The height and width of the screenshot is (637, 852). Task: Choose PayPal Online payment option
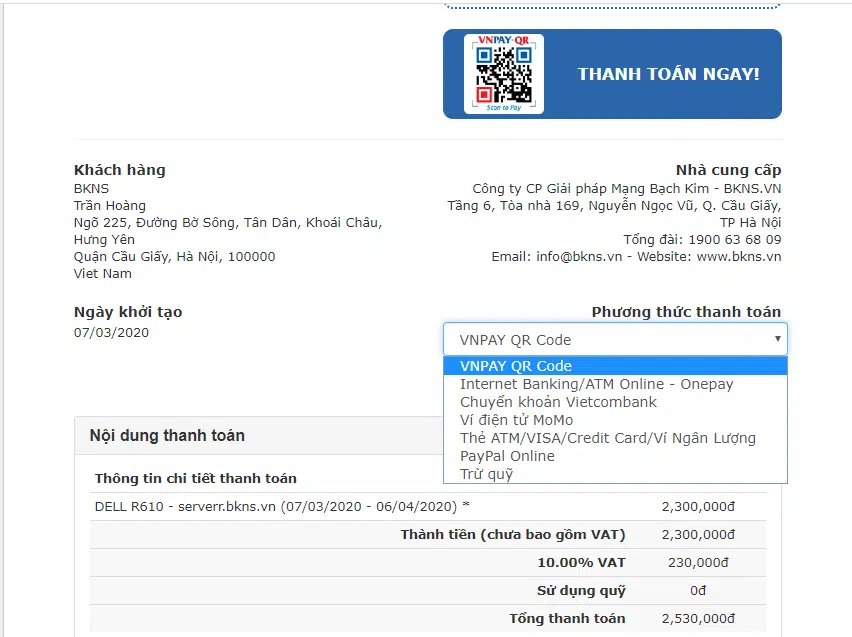click(x=615, y=456)
